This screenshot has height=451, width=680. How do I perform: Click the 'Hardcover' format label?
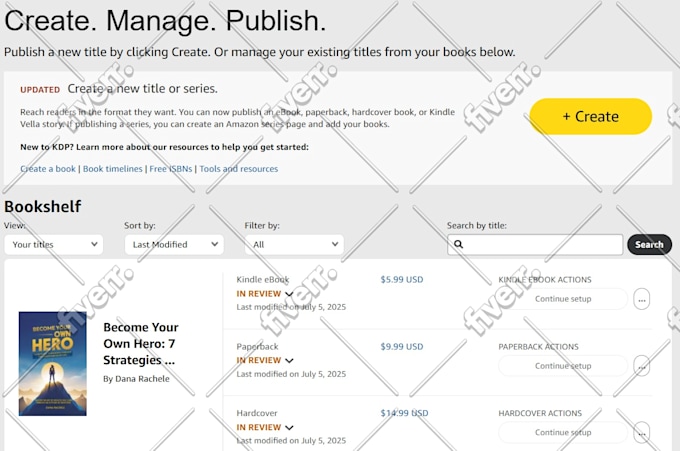pos(257,413)
